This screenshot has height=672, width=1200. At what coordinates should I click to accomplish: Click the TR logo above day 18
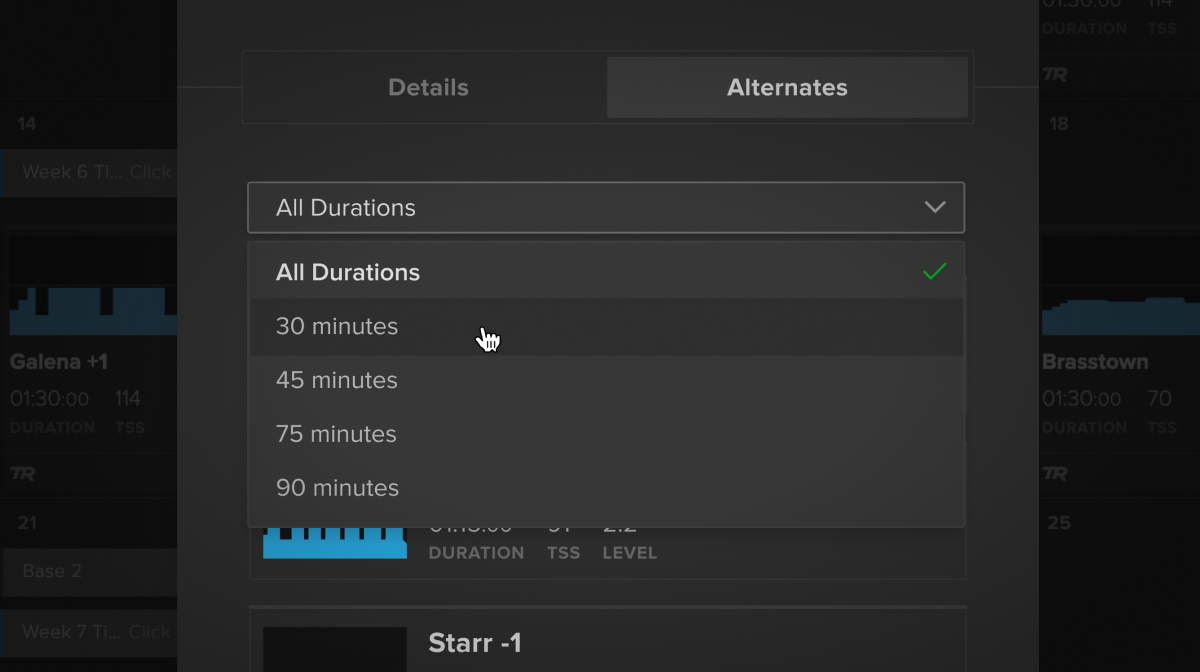pos(1055,74)
